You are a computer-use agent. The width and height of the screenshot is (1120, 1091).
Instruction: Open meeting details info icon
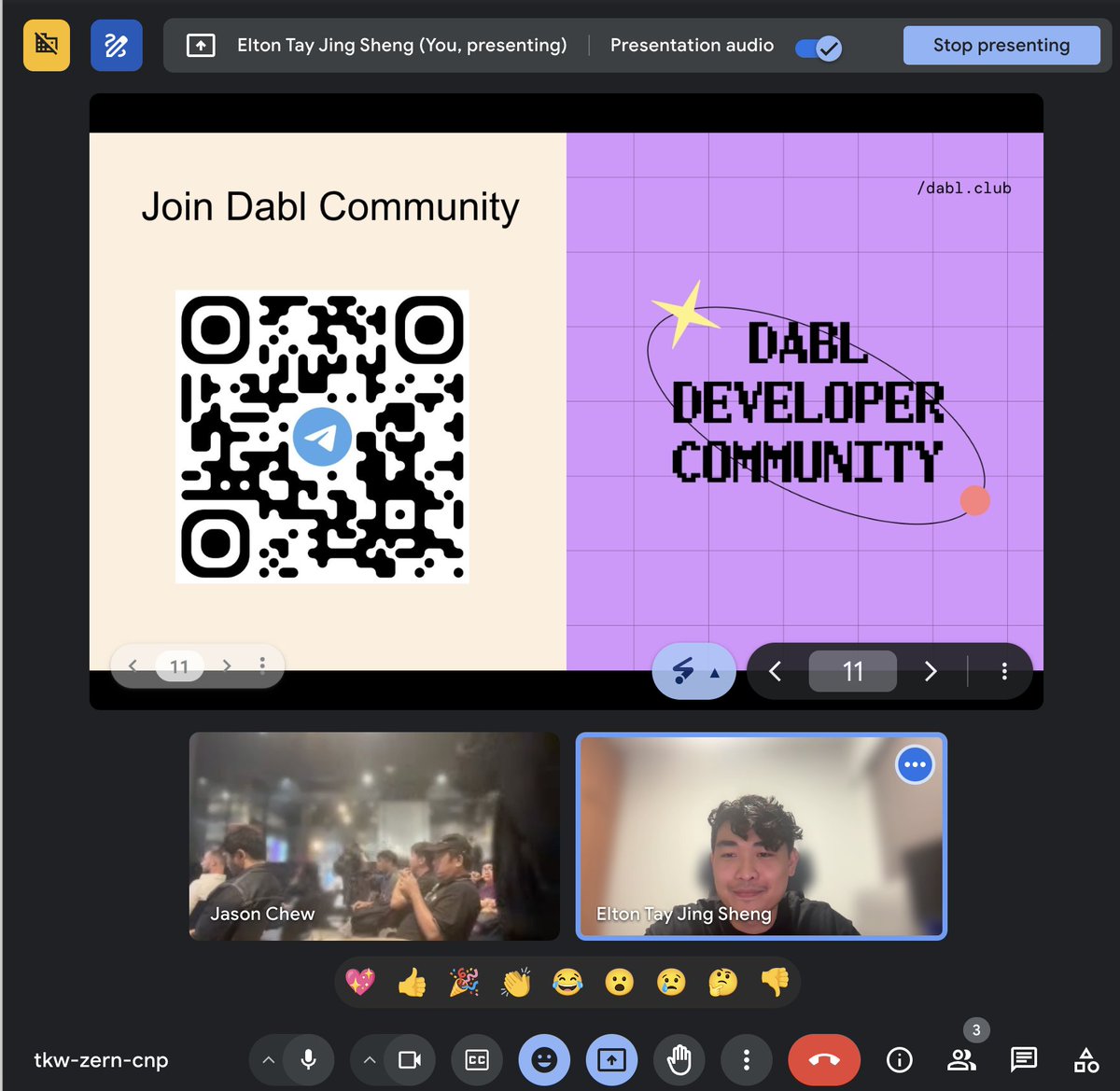pos(899,1059)
